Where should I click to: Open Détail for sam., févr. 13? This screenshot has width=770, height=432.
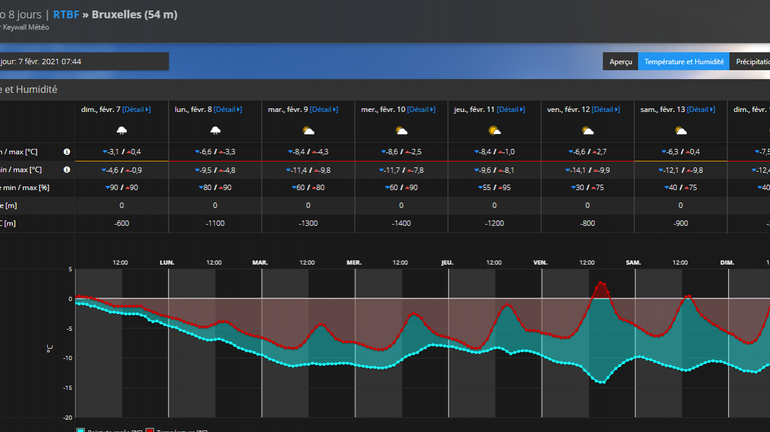698,109
